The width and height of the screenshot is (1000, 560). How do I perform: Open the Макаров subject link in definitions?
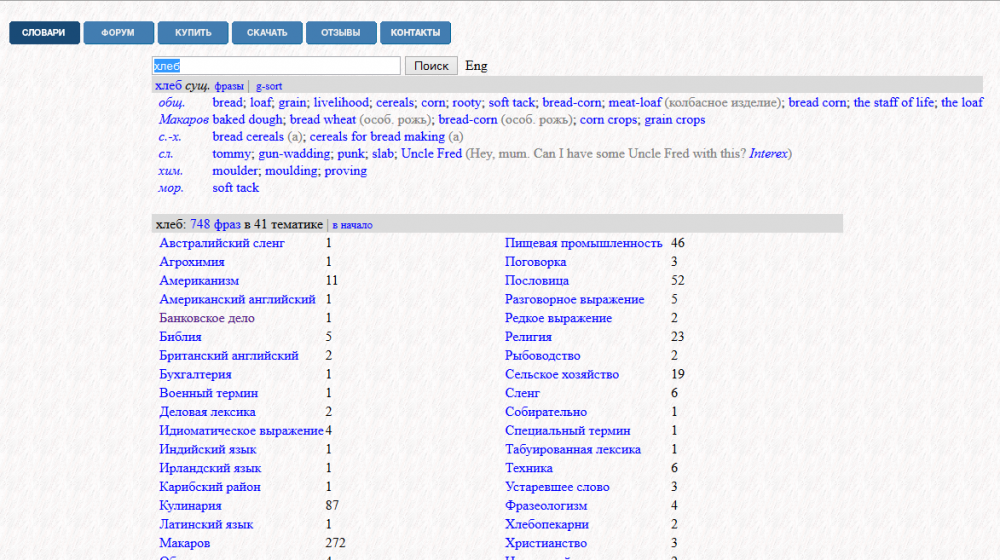182,120
